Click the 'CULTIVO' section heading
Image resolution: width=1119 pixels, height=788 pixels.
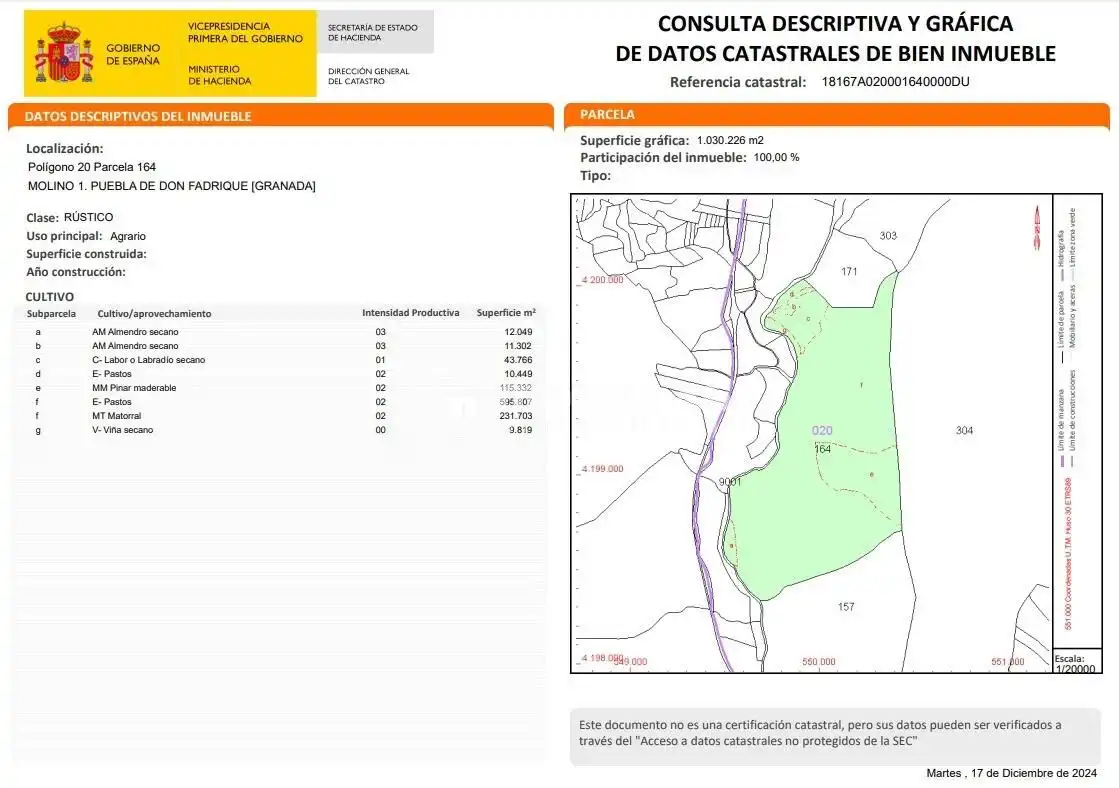click(x=49, y=296)
